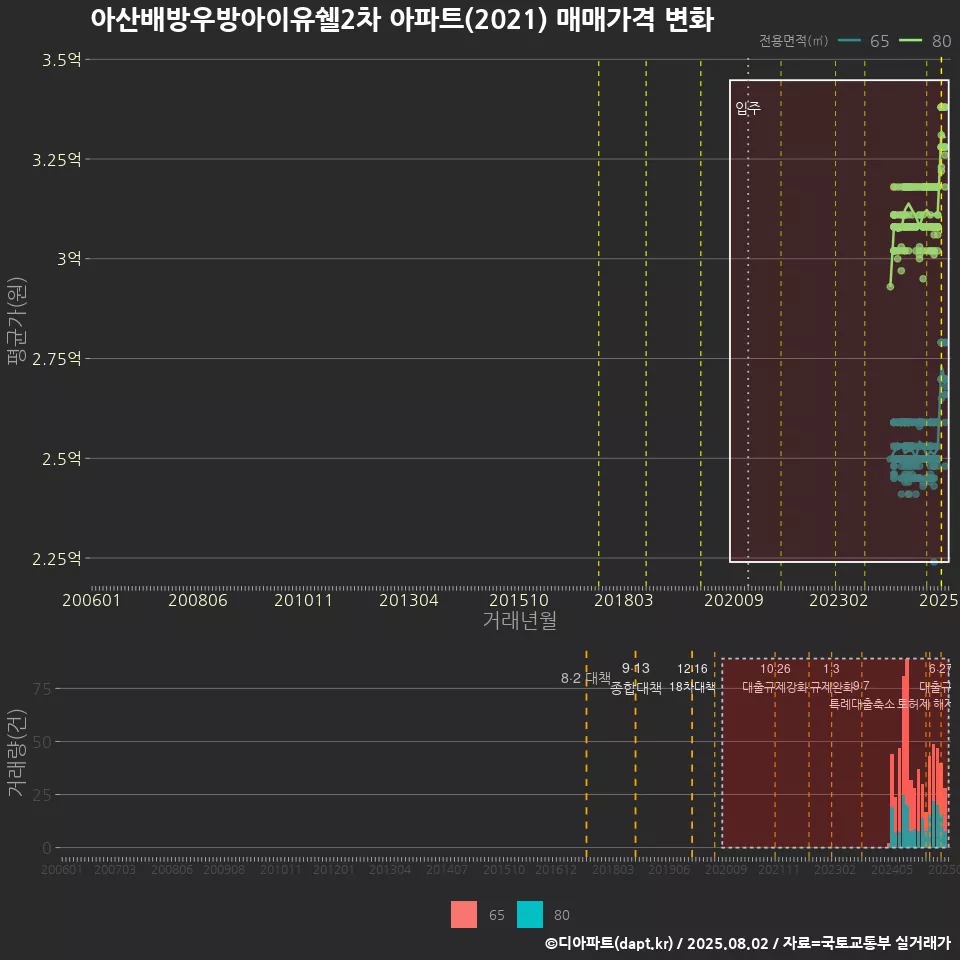Click 202111 on the volume chart x-axis
960x960 pixels.
779,870
